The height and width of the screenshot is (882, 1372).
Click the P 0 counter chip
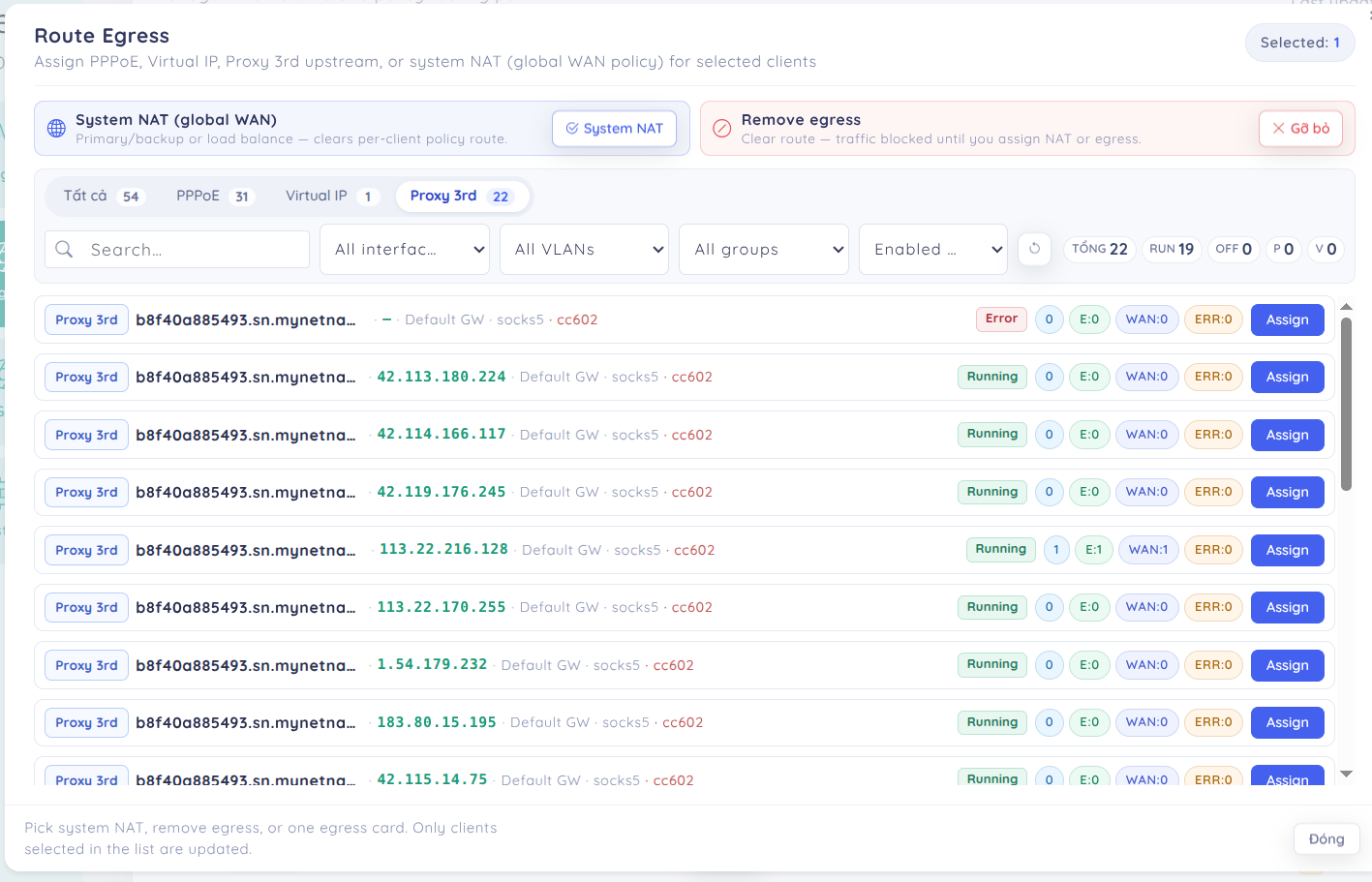pos(1284,249)
